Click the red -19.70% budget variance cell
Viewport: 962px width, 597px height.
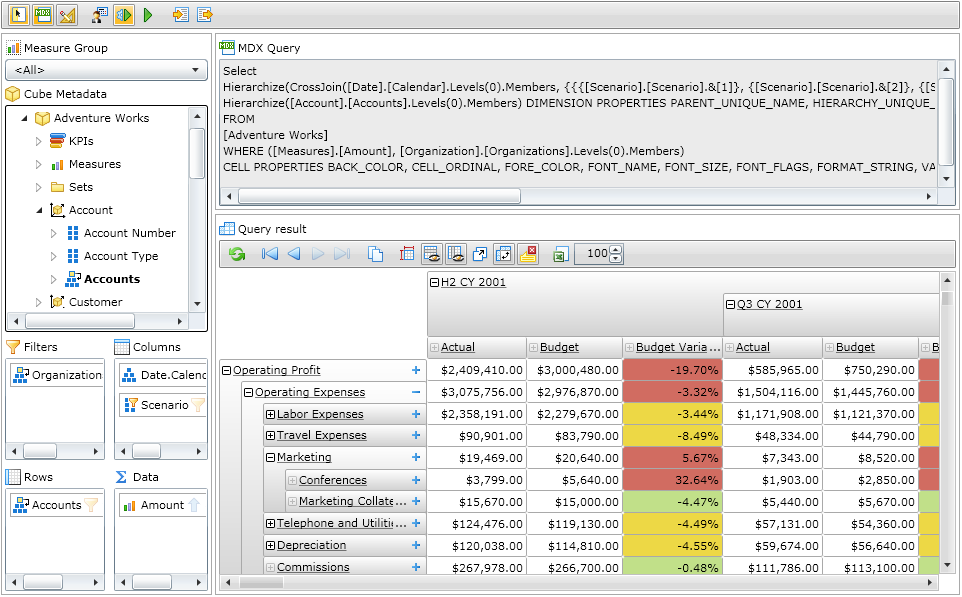tap(672, 370)
